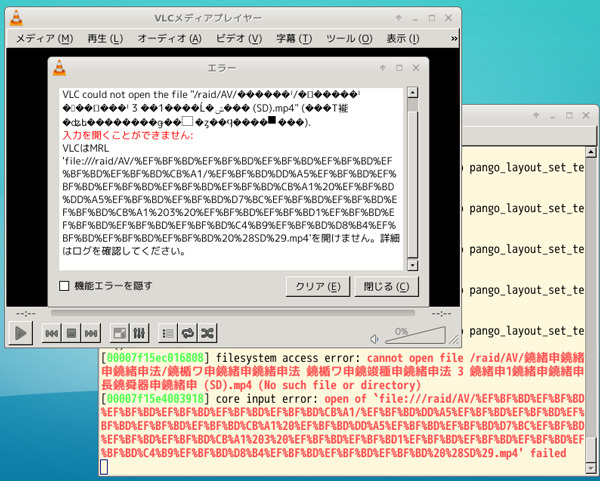Click error dialog scrollbar up arrow
Viewport: 600px width, 481px height.
tap(412, 92)
